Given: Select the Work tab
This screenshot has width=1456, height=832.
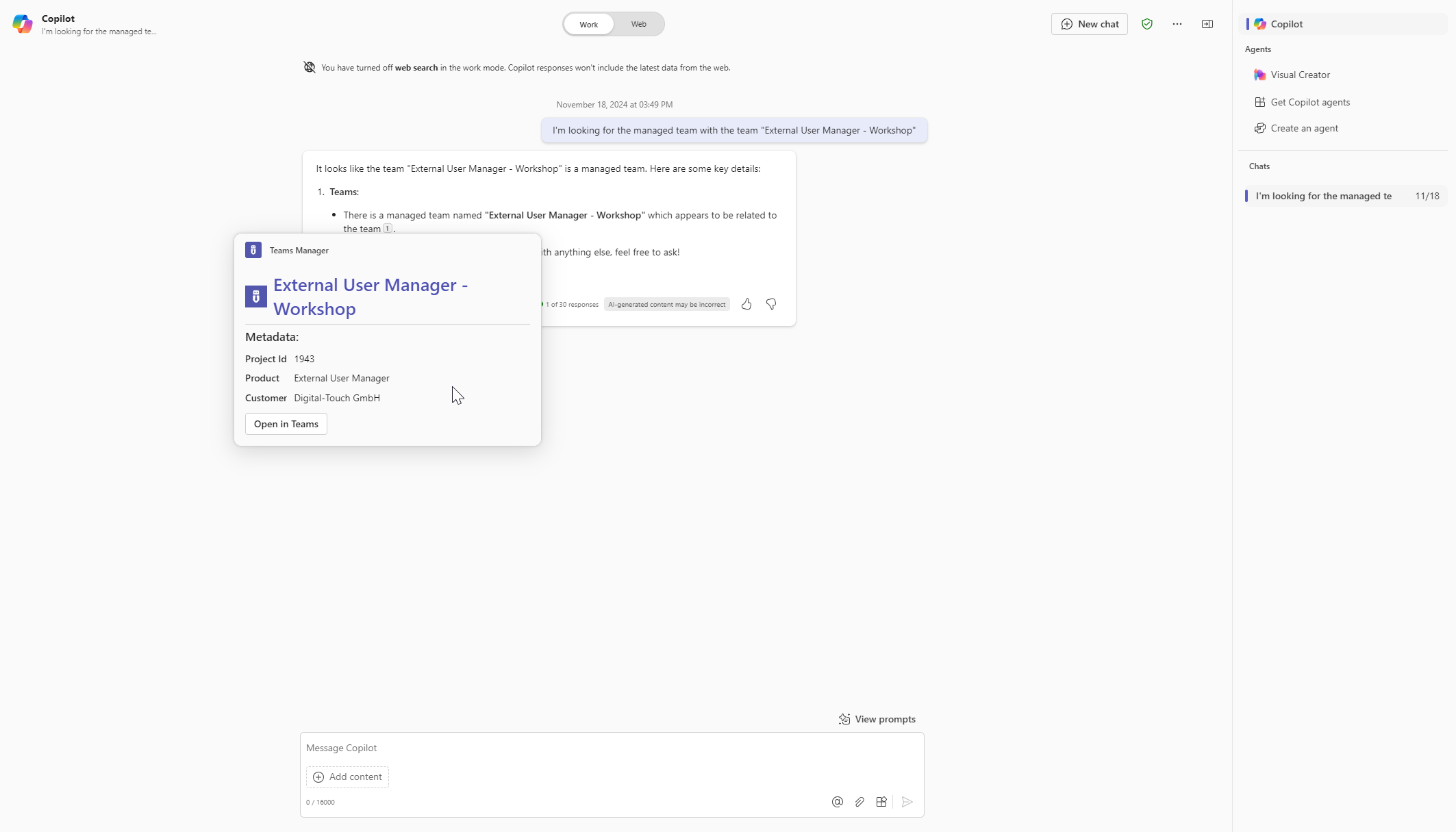Looking at the screenshot, I should (589, 24).
